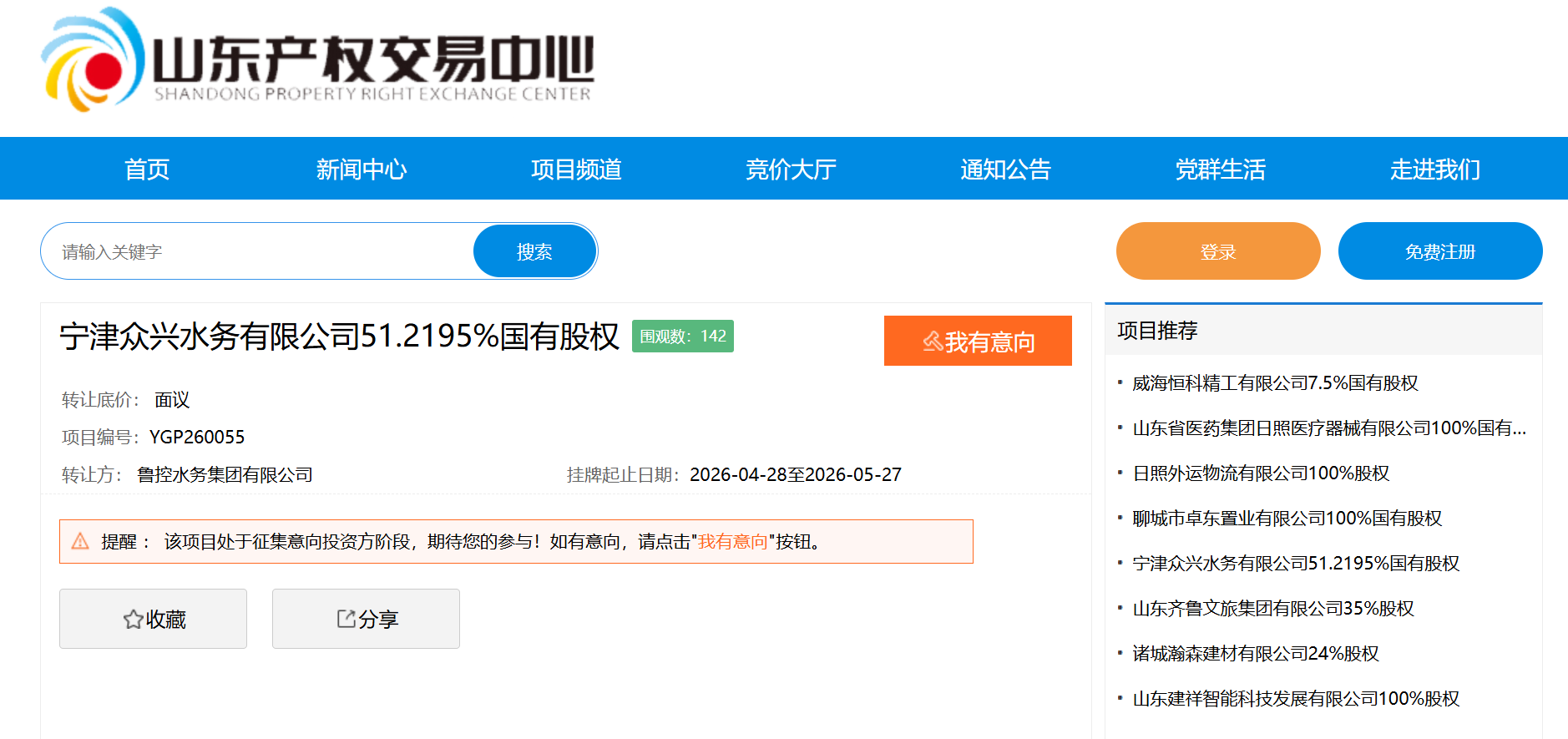Click the 面议 transfer price value

(x=172, y=399)
